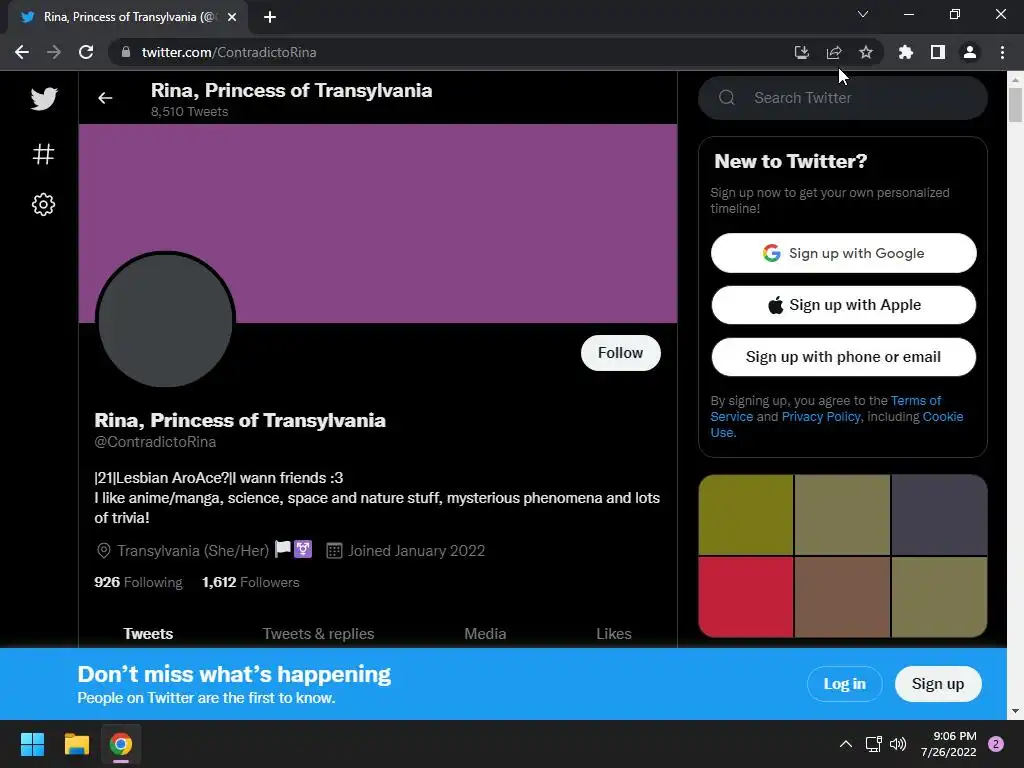Click the page vertical scrollbar thumb
Screen dimensions: 1024x768
(1015, 104)
